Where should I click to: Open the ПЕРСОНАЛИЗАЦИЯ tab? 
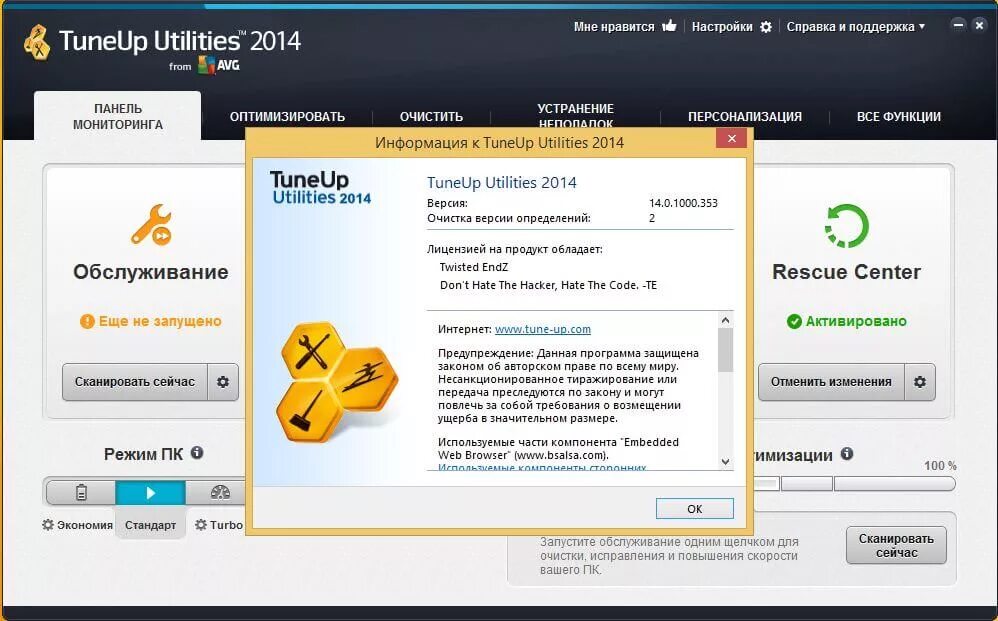[x=745, y=116]
